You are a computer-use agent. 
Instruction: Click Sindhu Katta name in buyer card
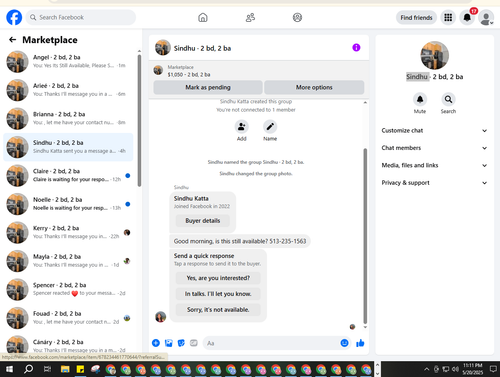[191, 199]
